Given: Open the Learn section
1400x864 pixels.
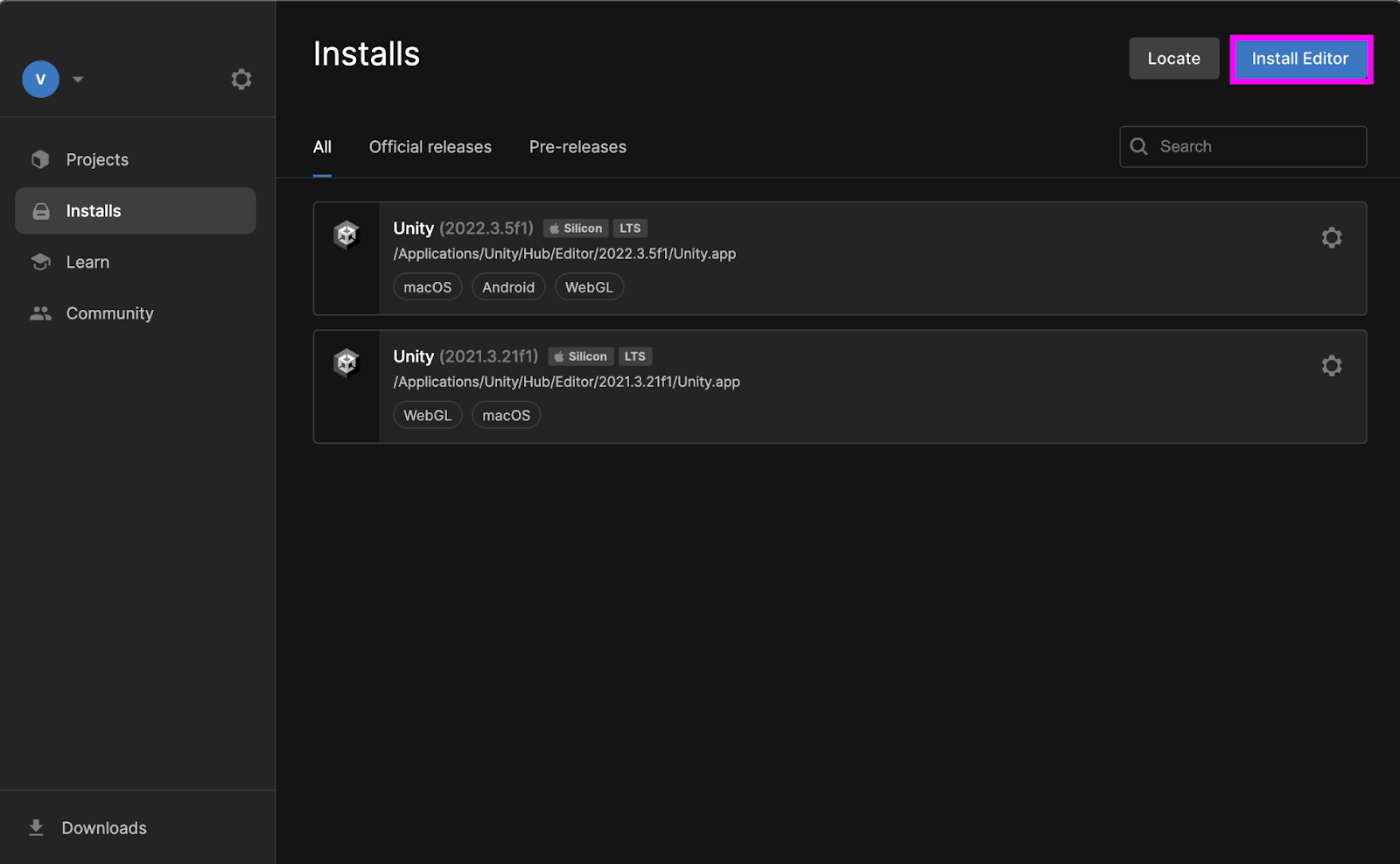Looking at the screenshot, I should tap(87, 263).
